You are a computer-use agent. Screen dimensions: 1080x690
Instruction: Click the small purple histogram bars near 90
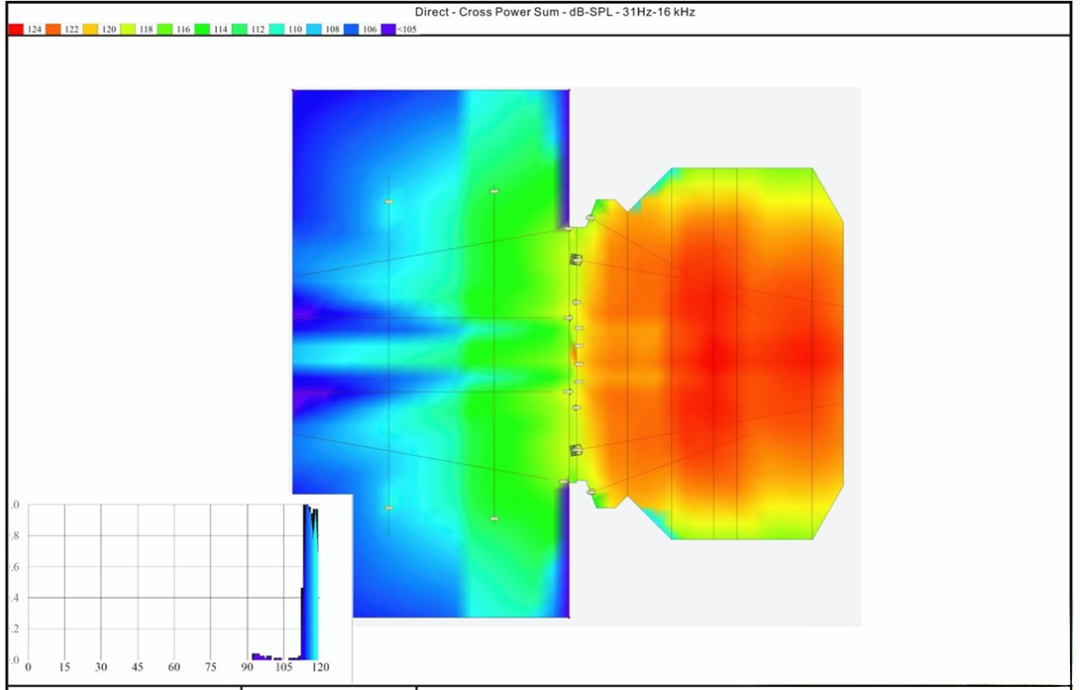point(257,656)
